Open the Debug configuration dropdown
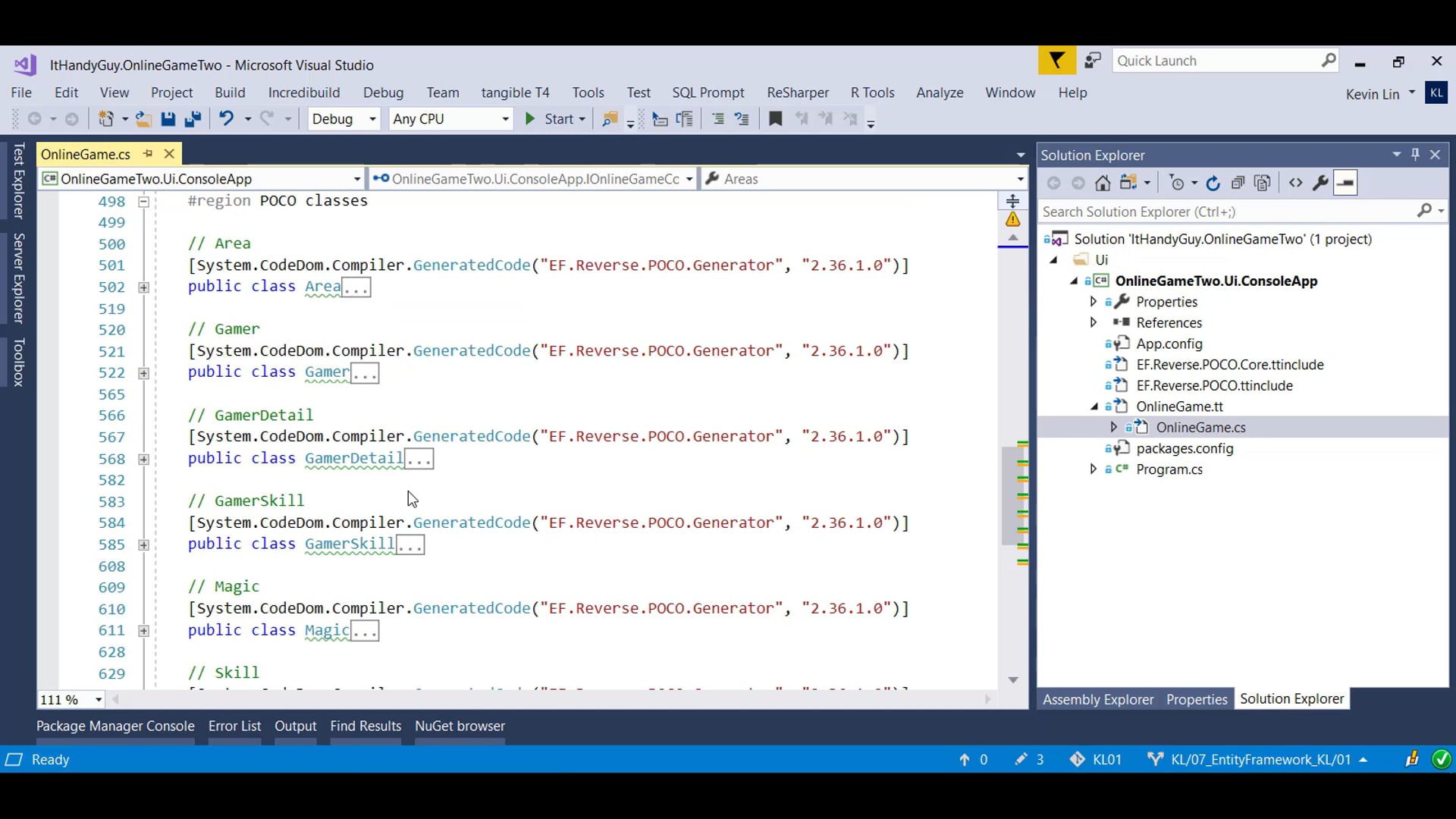1456x819 pixels. point(372,119)
